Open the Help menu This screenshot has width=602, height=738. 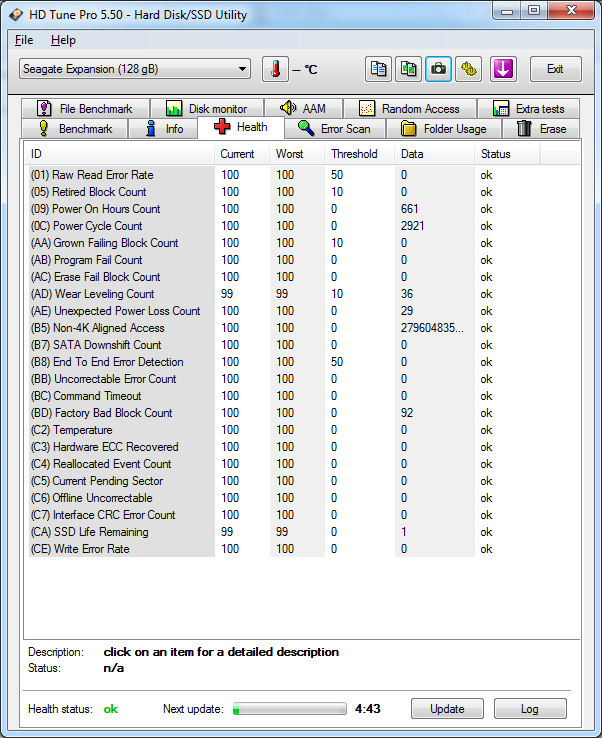pos(63,40)
